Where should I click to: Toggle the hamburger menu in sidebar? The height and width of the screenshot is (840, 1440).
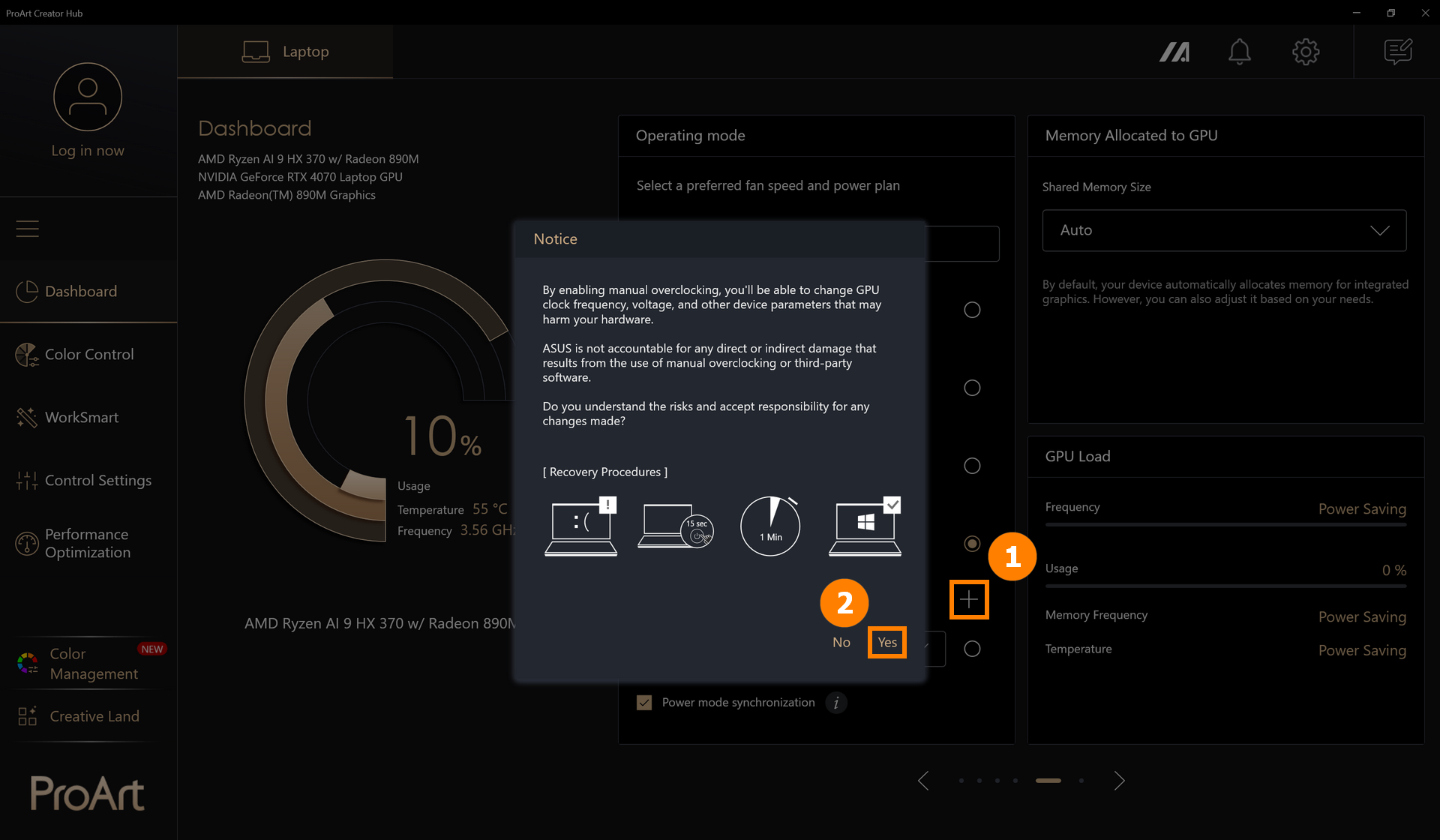(x=28, y=229)
